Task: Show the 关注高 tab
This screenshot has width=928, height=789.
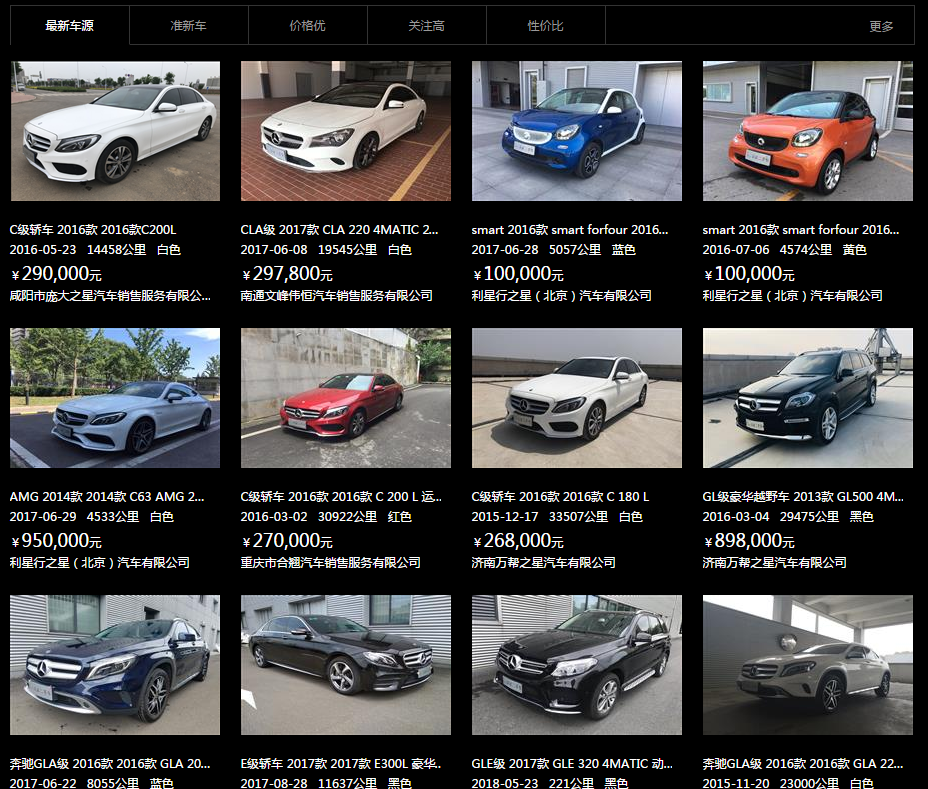Action: click(427, 25)
